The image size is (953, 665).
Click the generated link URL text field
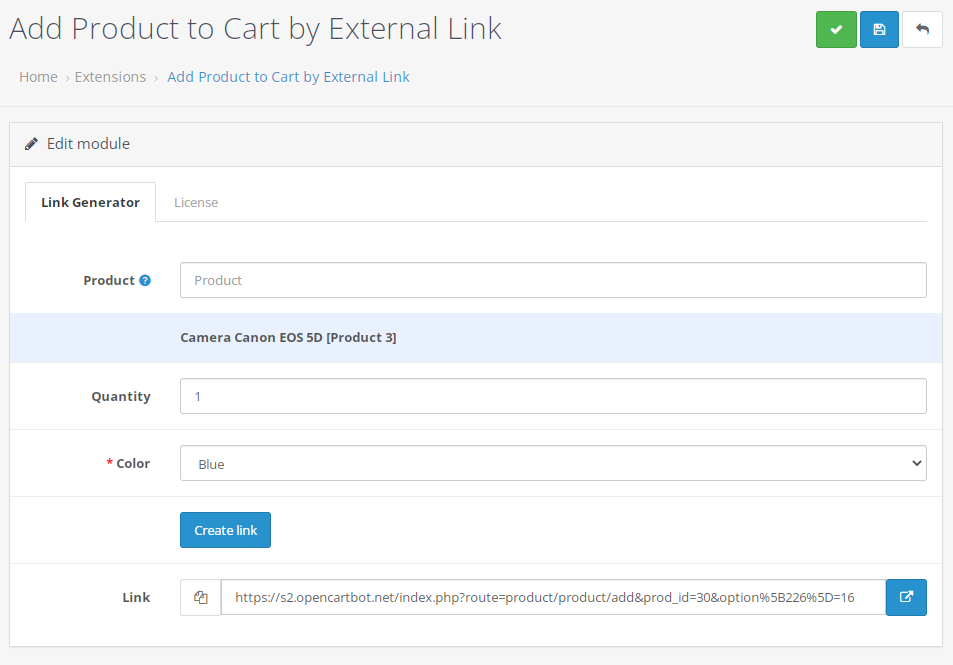click(x=553, y=597)
